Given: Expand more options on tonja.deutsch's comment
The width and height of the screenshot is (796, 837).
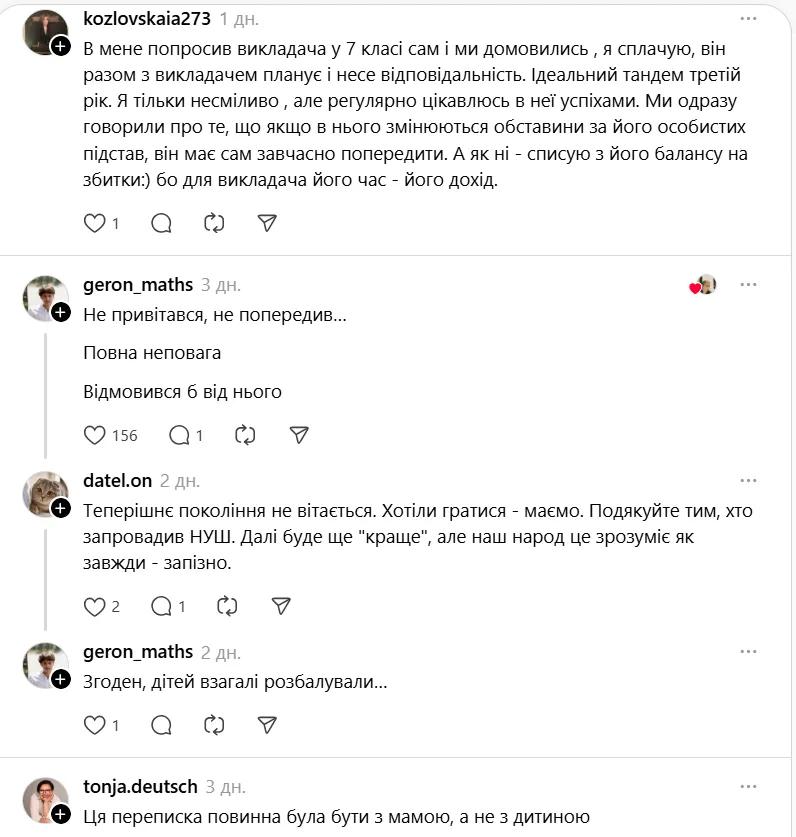Looking at the screenshot, I should [x=748, y=787].
